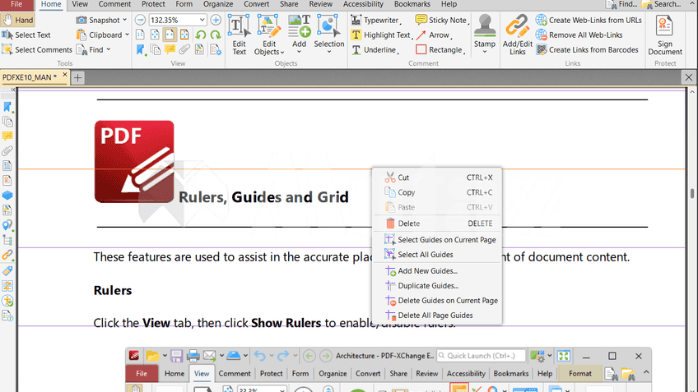Expand the Add objects dropdown arrow
This screenshot has height=392, width=698.
point(299,52)
